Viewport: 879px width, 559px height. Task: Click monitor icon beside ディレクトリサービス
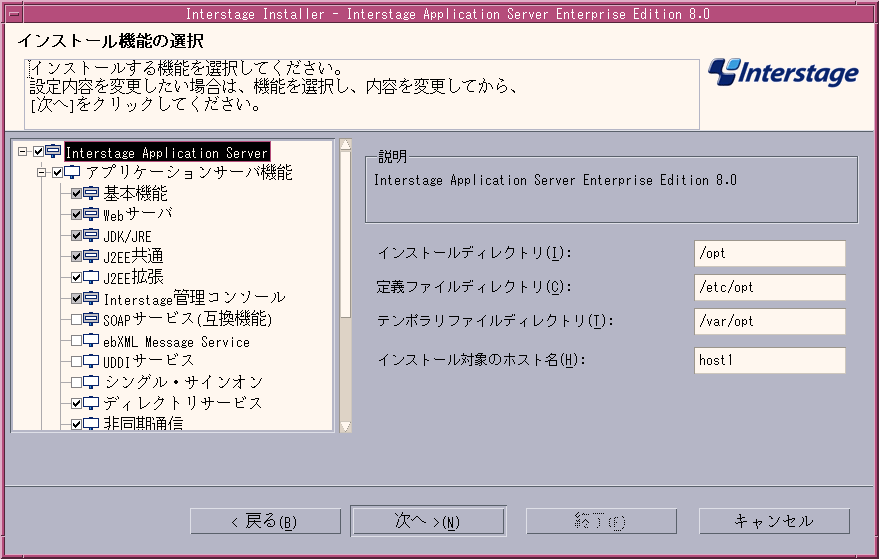coord(91,403)
